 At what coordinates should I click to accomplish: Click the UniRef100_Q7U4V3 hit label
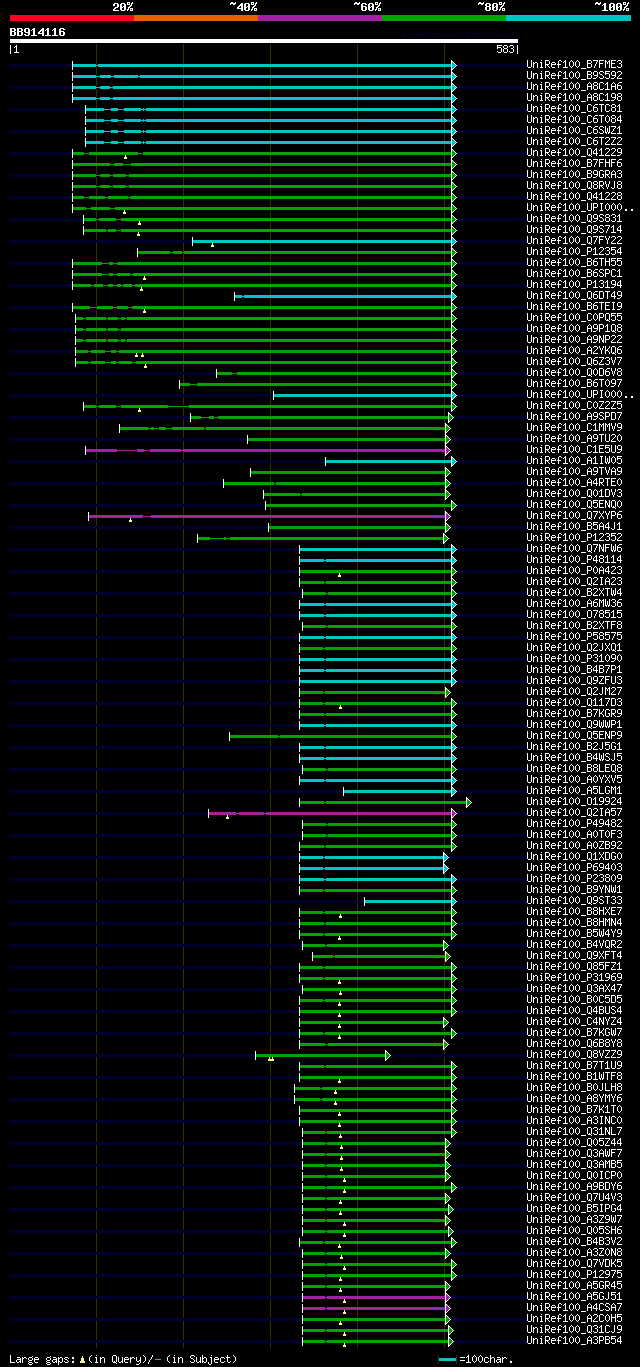click(x=574, y=1198)
